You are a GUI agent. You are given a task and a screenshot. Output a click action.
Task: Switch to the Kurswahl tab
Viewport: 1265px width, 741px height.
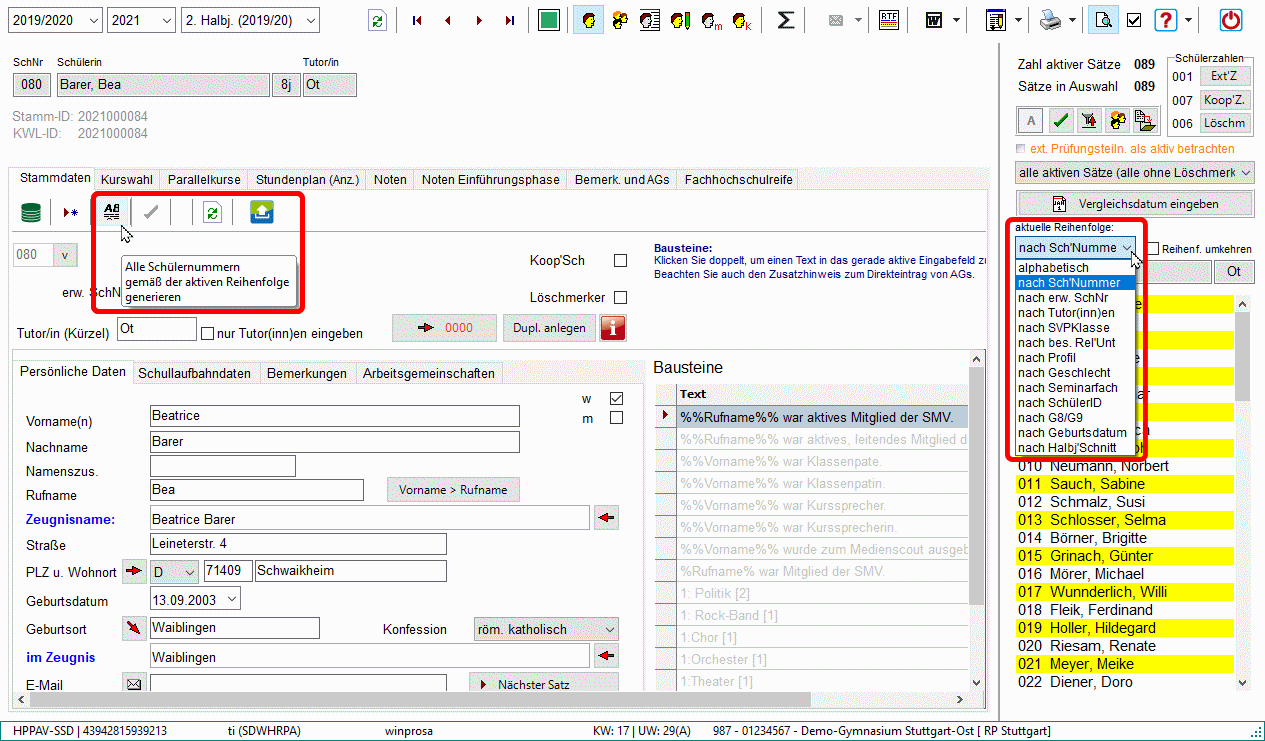point(127,180)
